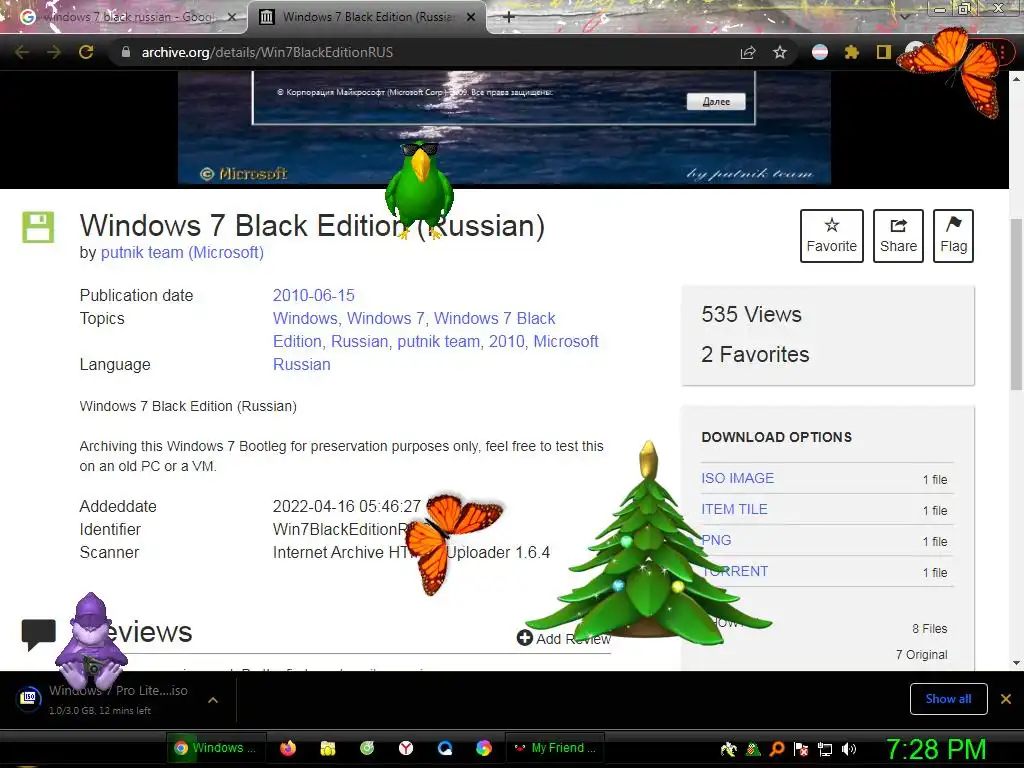
Task: Select the '535 Views' text
Action: (x=751, y=314)
